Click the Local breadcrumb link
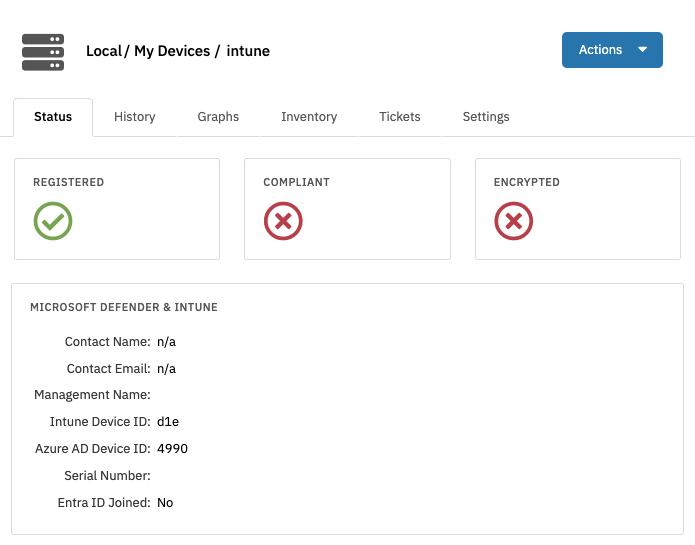The image size is (695, 545). [104, 51]
